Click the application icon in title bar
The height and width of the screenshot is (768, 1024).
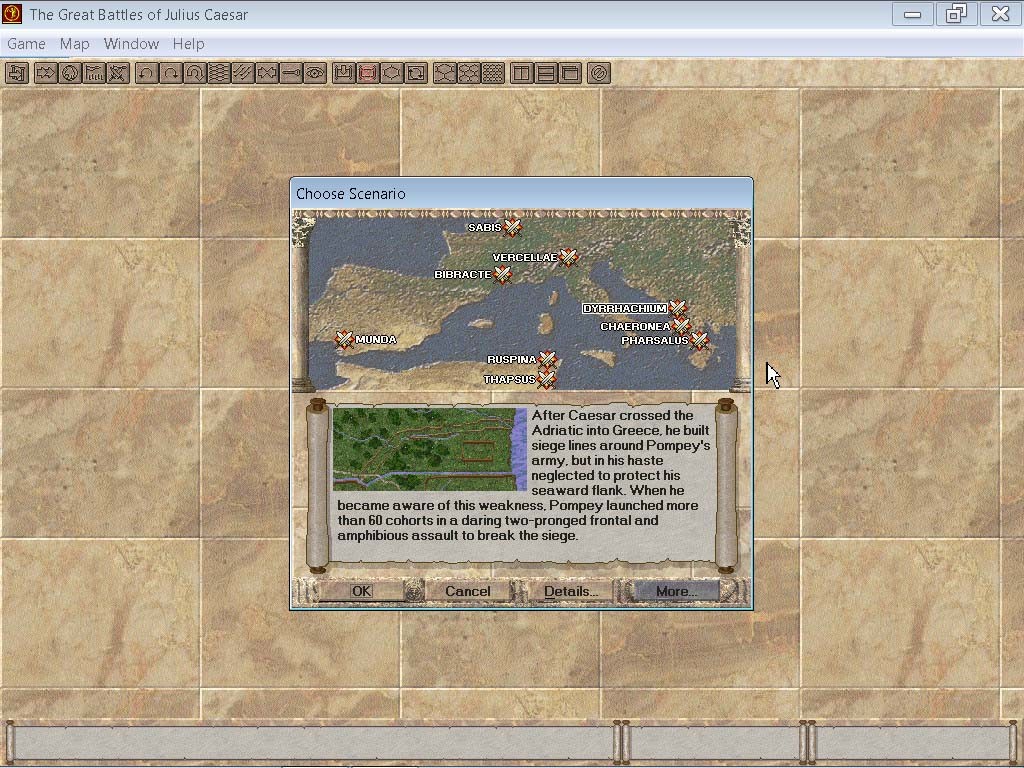click(x=12, y=14)
